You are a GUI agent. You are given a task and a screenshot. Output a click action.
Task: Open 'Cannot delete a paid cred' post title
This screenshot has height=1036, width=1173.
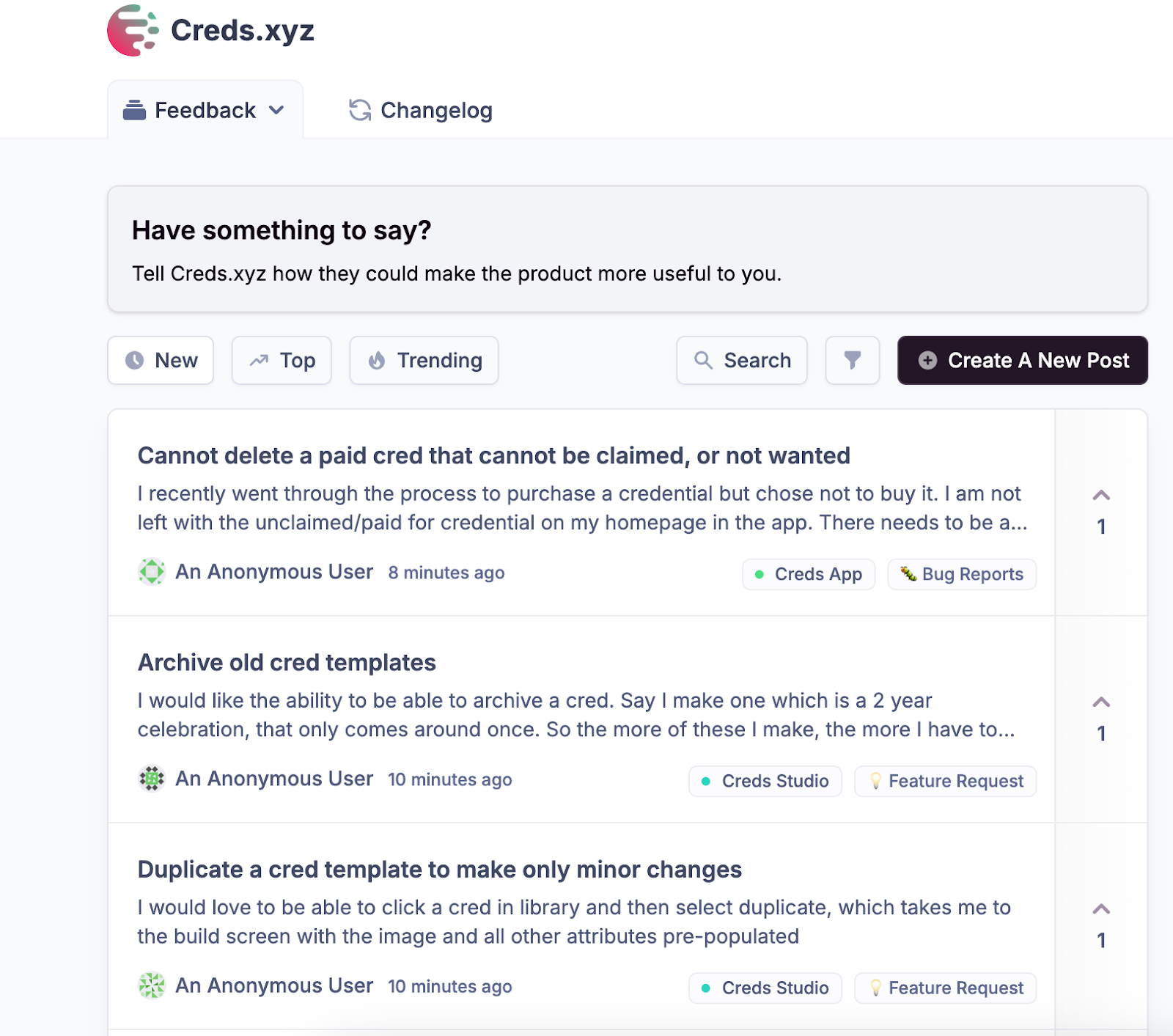[x=493, y=456]
